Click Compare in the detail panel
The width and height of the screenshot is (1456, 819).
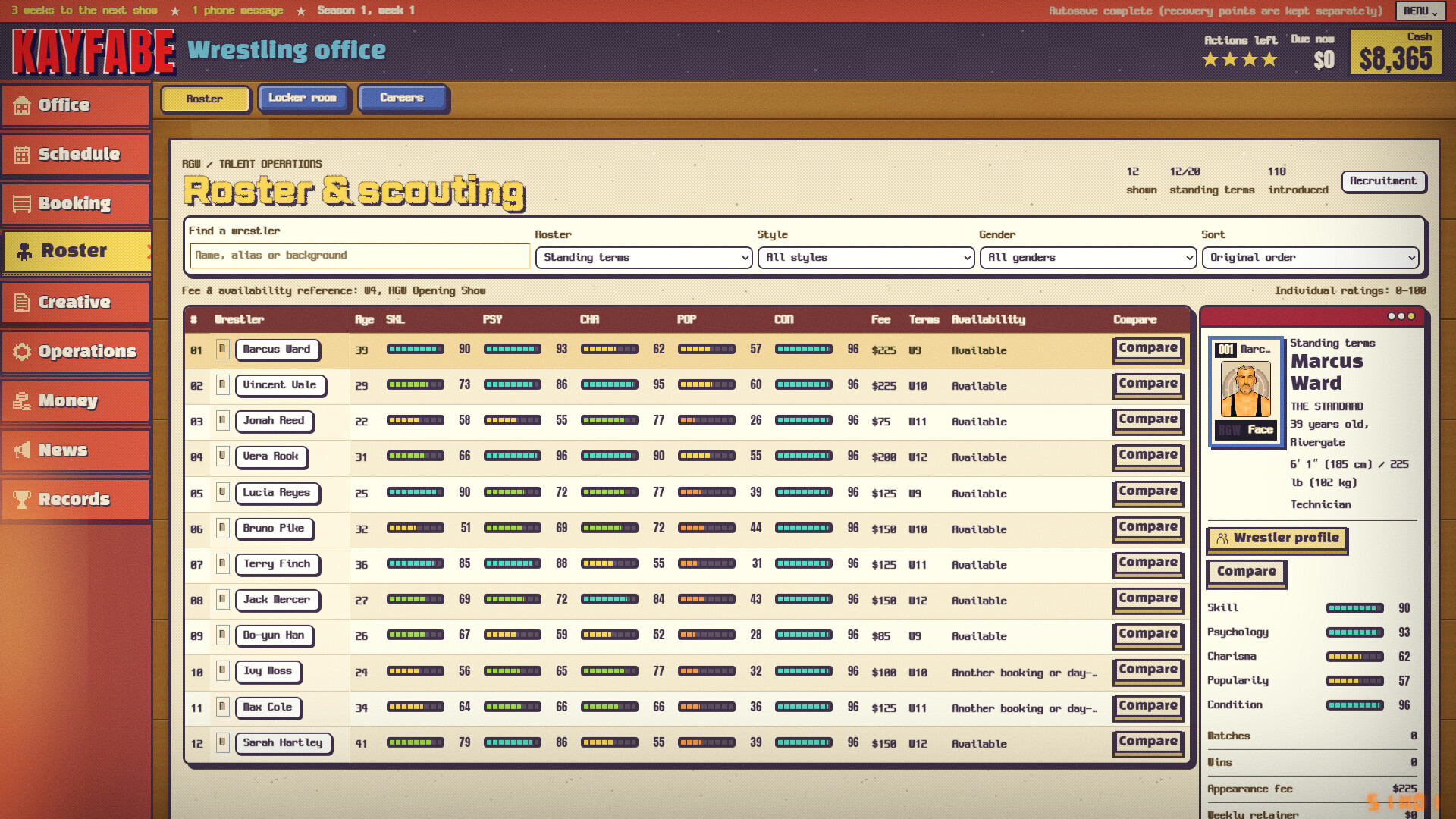1246,572
